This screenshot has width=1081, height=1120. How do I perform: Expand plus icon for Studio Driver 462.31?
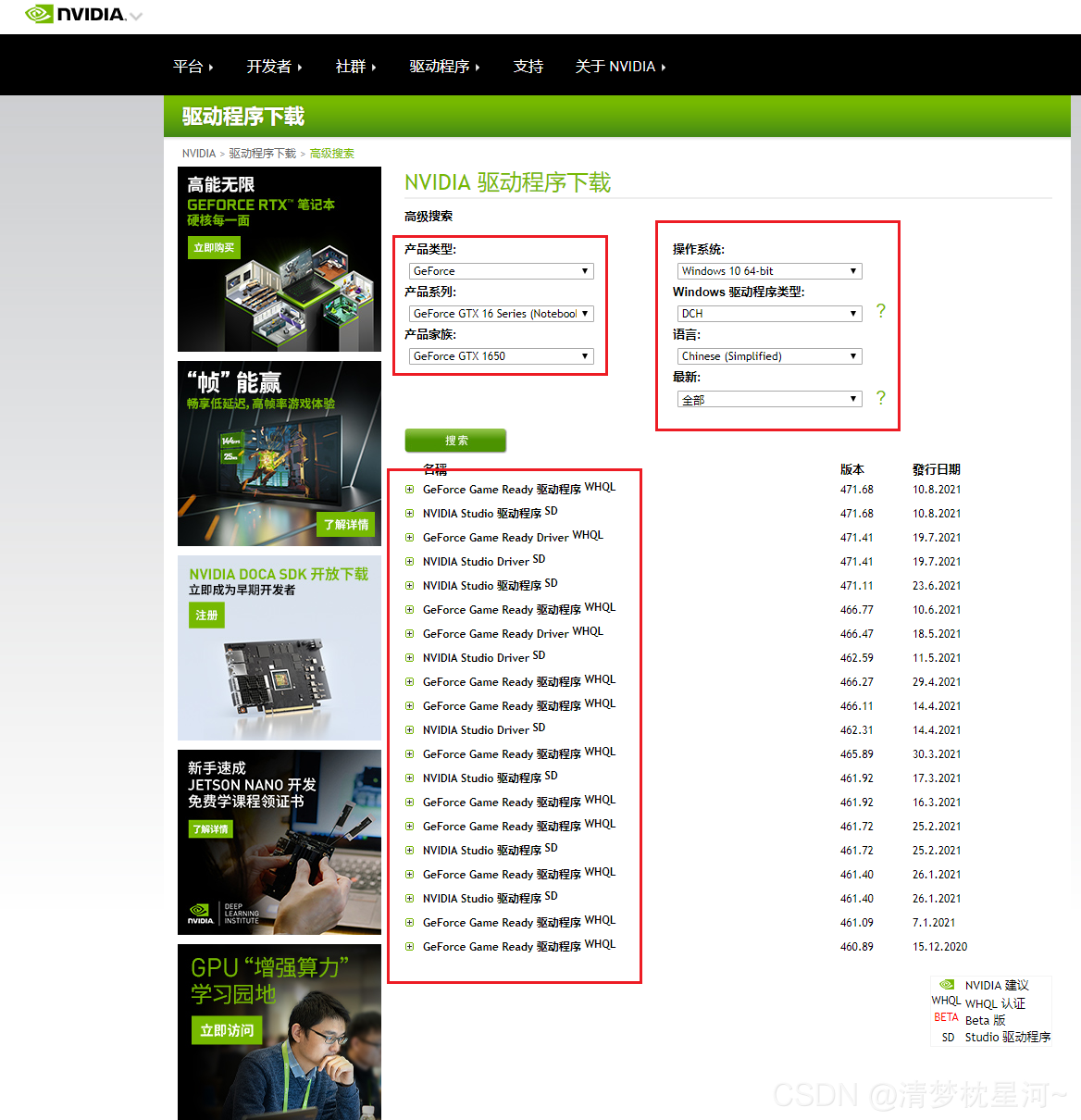409,730
